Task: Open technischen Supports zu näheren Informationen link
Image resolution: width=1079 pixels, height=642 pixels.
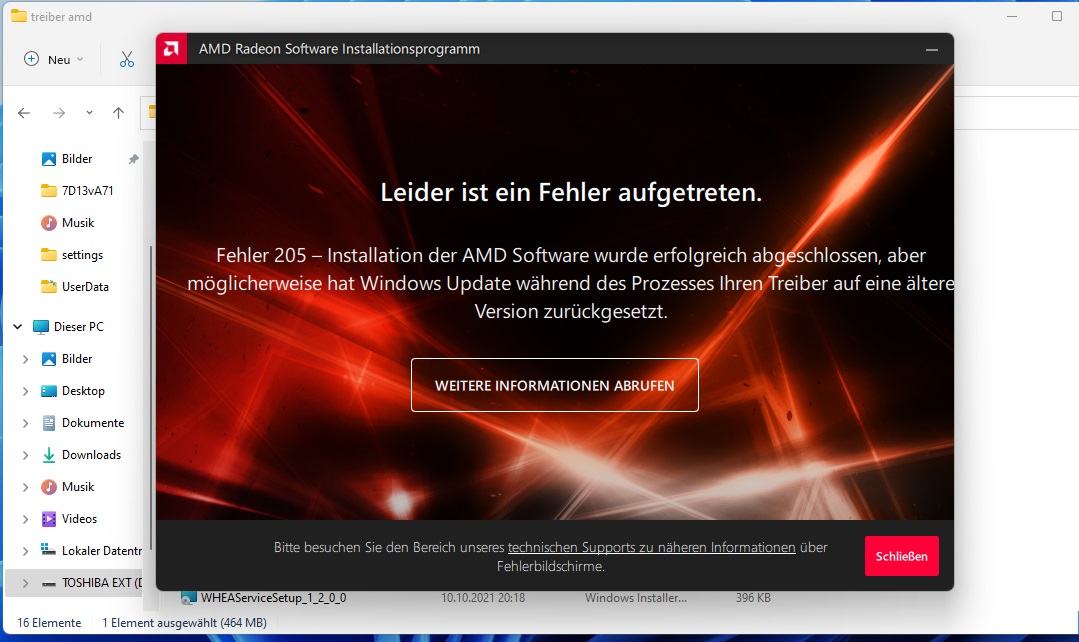Action: pyautogui.click(x=651, y=547)
